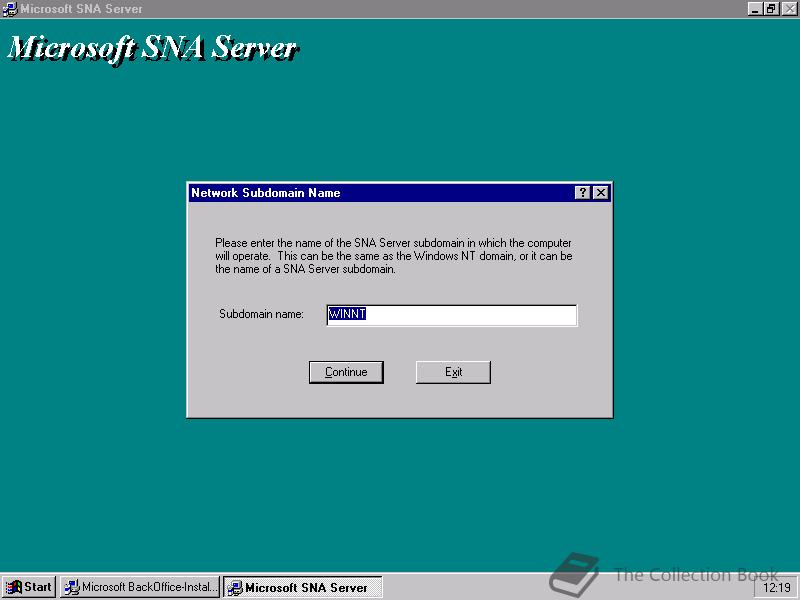Select the Microsoft SNA Server taskbar button

point(303,587)
